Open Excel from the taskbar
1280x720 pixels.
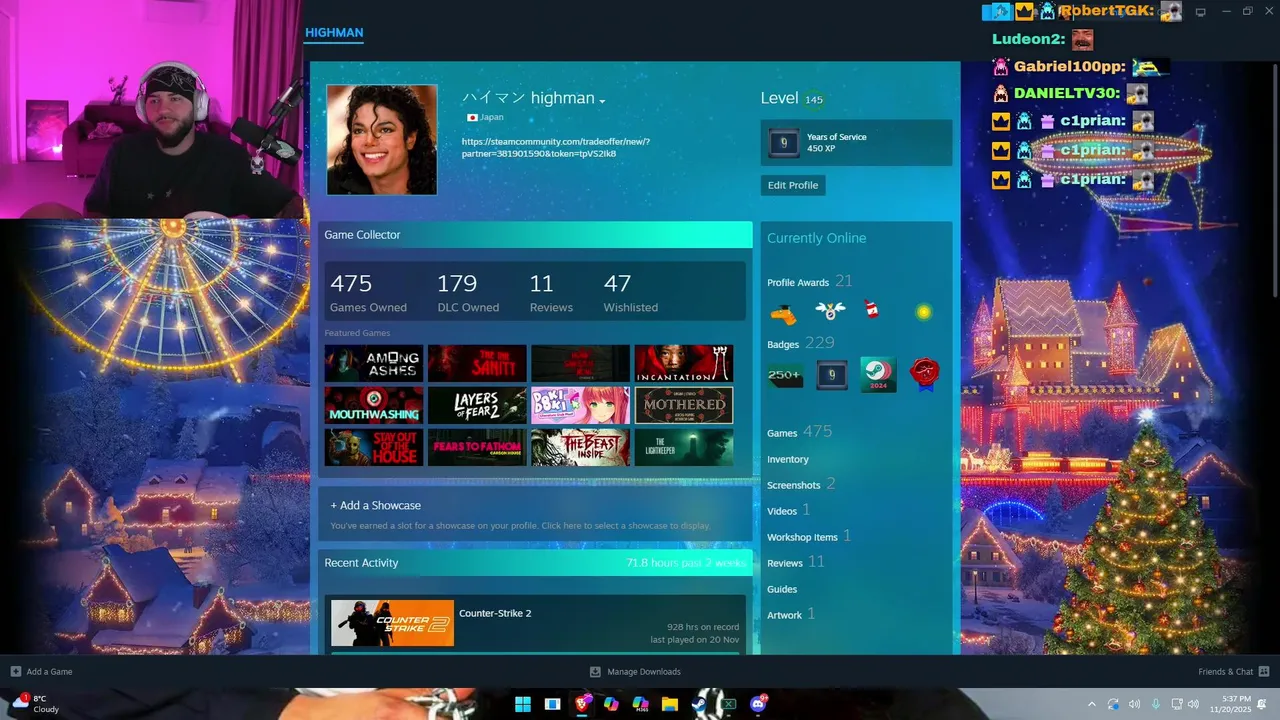click(x=729, y=704)
